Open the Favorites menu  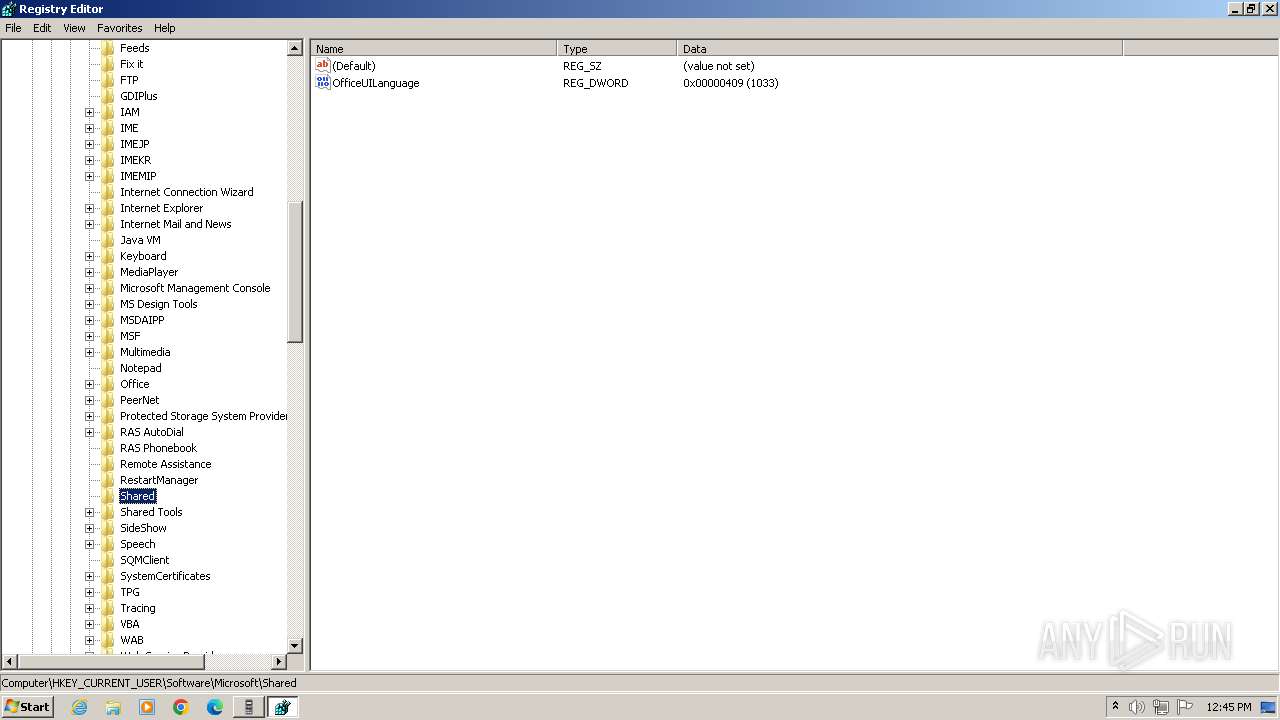pos(119,28)
